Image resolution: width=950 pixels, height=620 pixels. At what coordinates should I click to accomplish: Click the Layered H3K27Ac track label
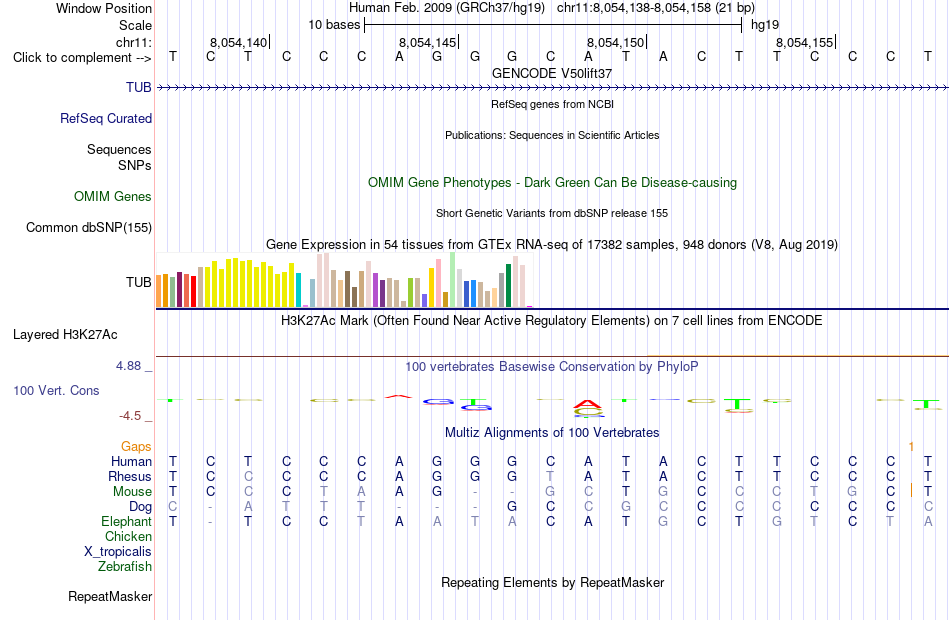coord(65,335)
